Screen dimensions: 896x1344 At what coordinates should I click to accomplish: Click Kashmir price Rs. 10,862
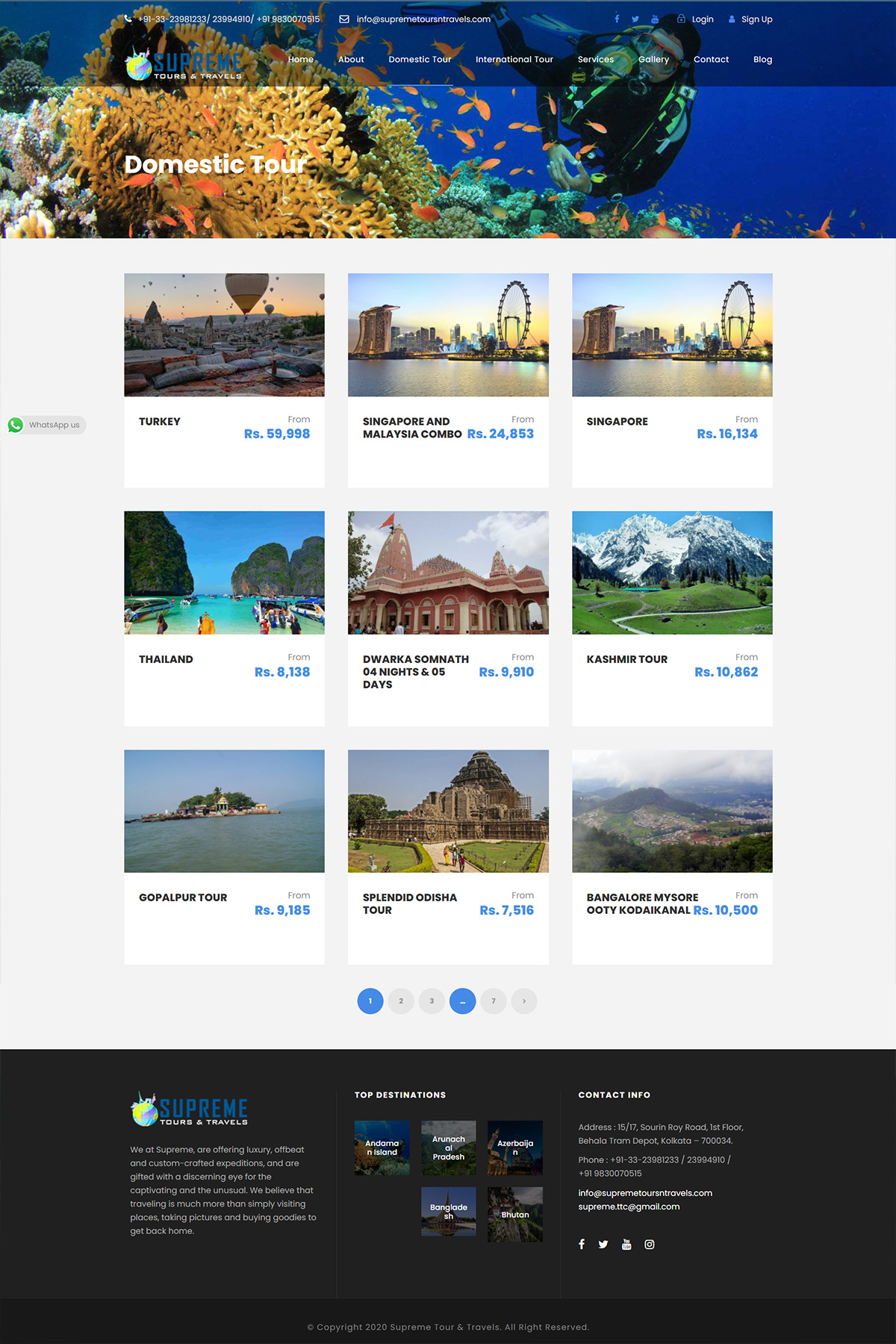point(727,672)
